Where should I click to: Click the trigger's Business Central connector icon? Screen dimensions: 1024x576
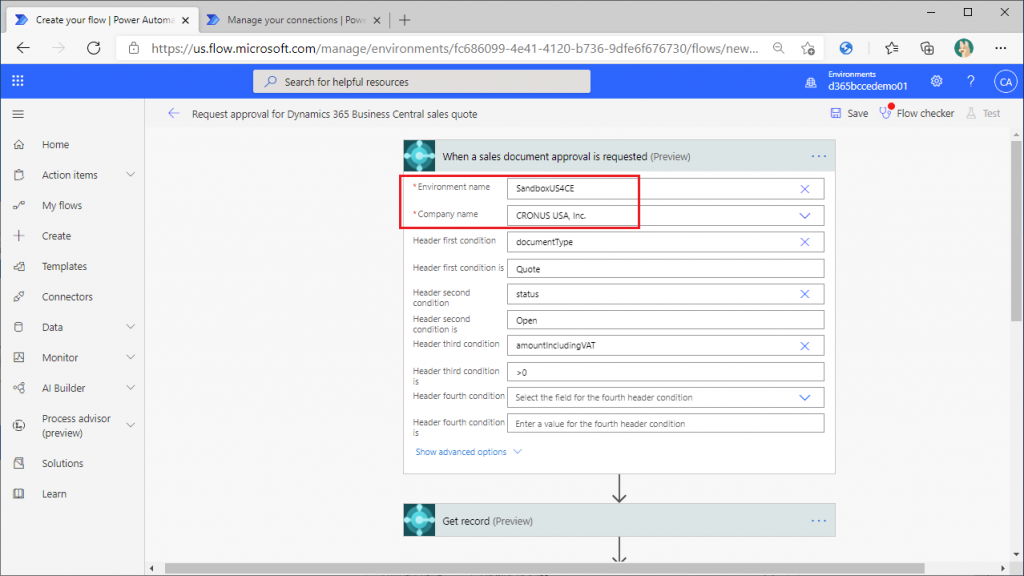click(419, 156)
